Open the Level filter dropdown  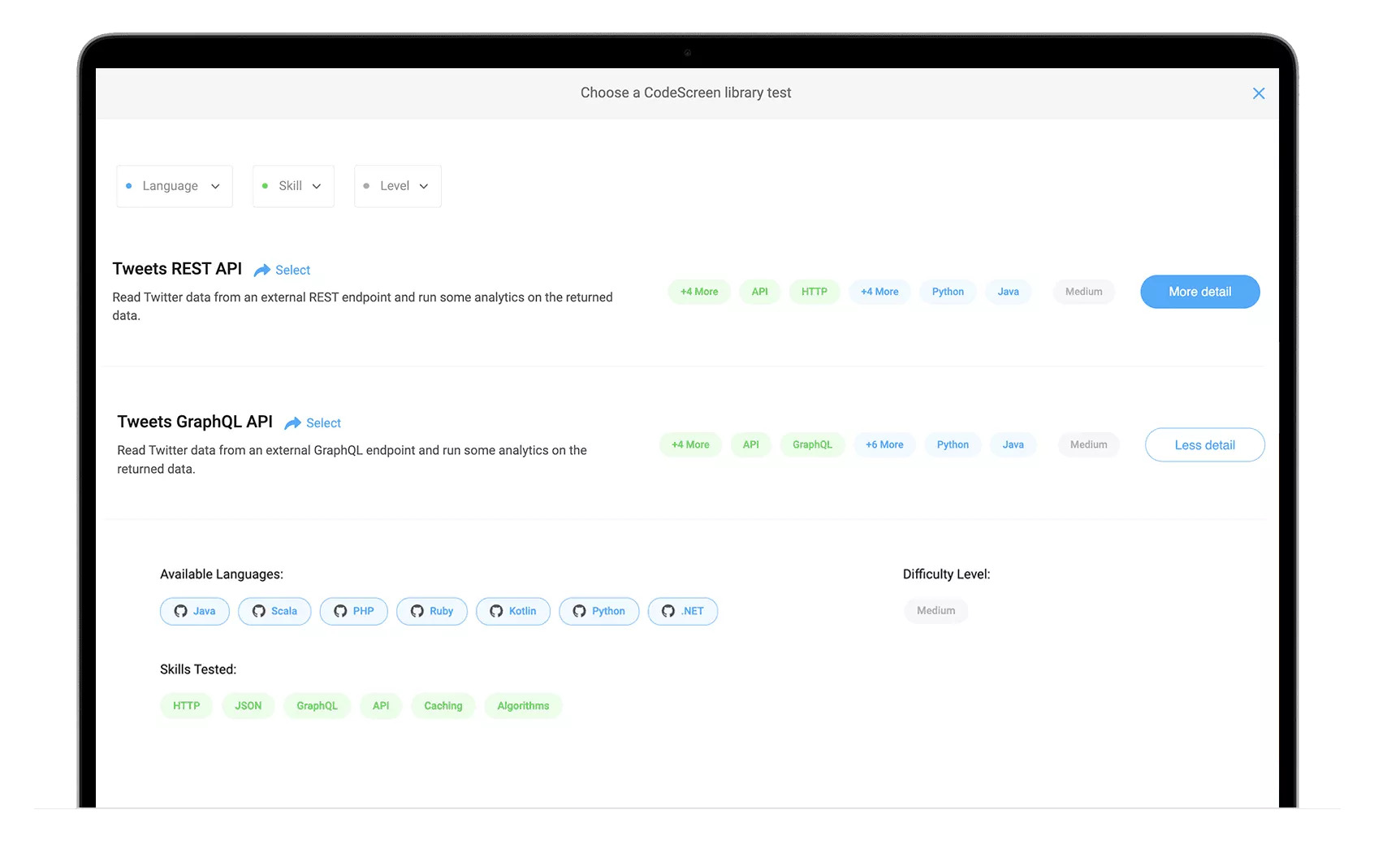click(397, 186)
